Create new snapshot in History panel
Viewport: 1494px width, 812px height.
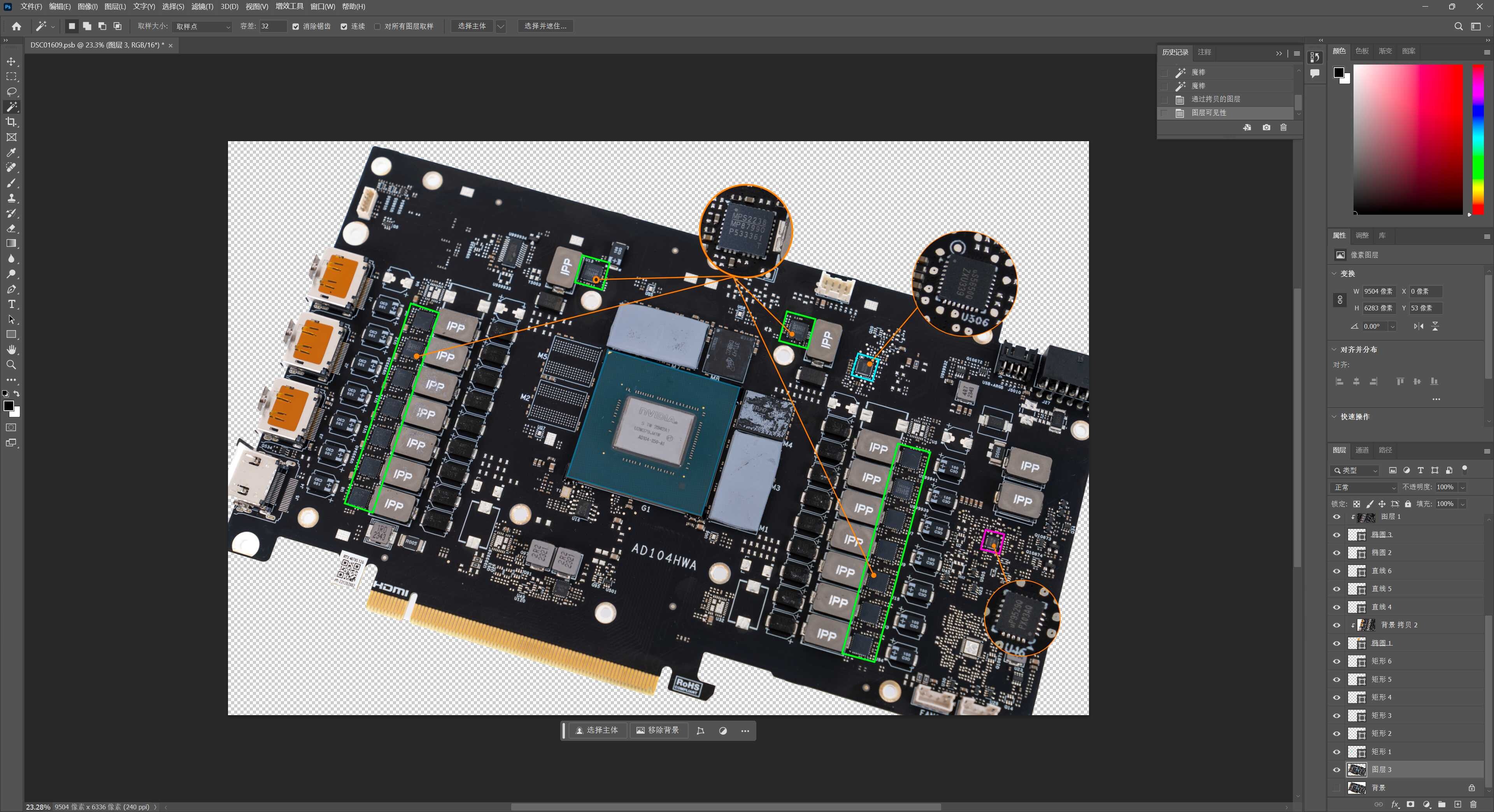1266,128
